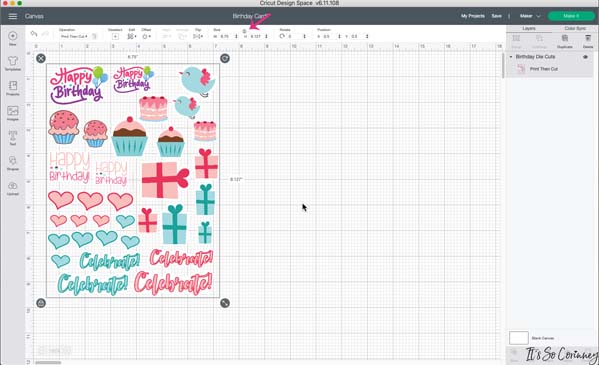
Task: Open the Edit dropdown in the edit bar
Action: pos(132,36)
